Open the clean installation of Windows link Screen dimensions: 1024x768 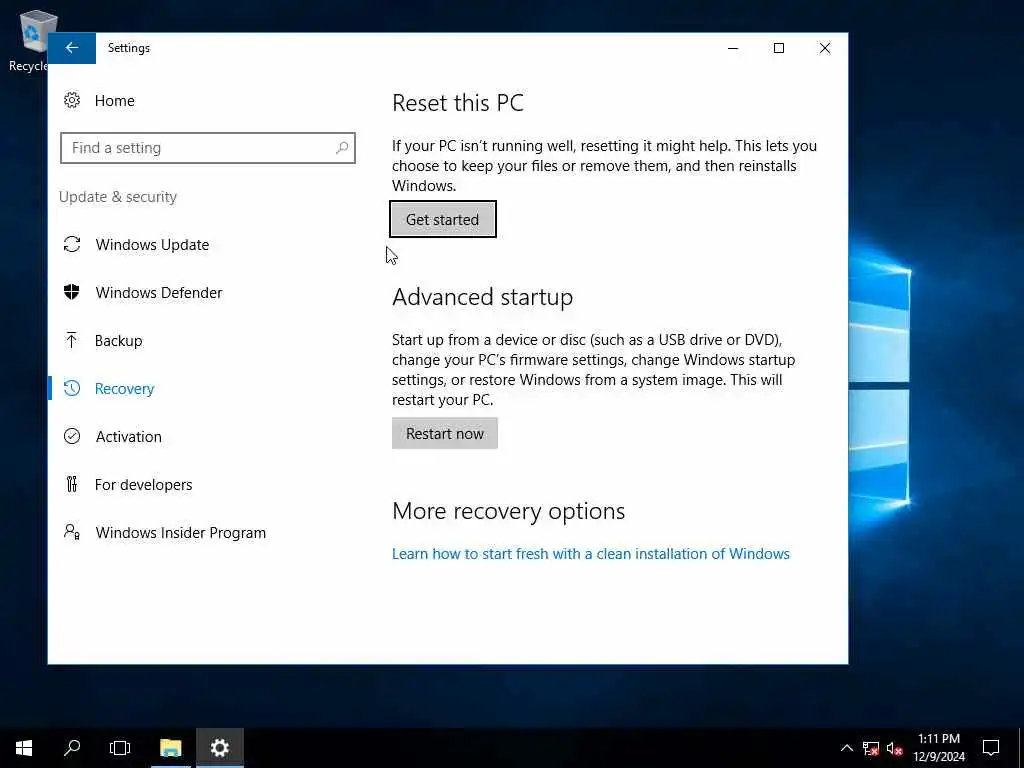pos(591,554)
